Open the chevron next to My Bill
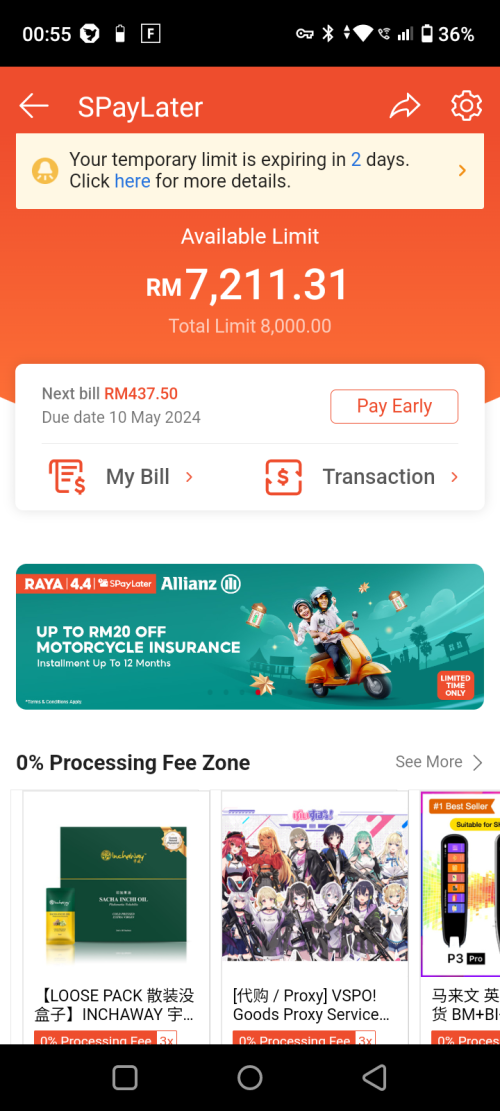The width and height of the screenshot is (500, 1111). [x=189, y=477]
